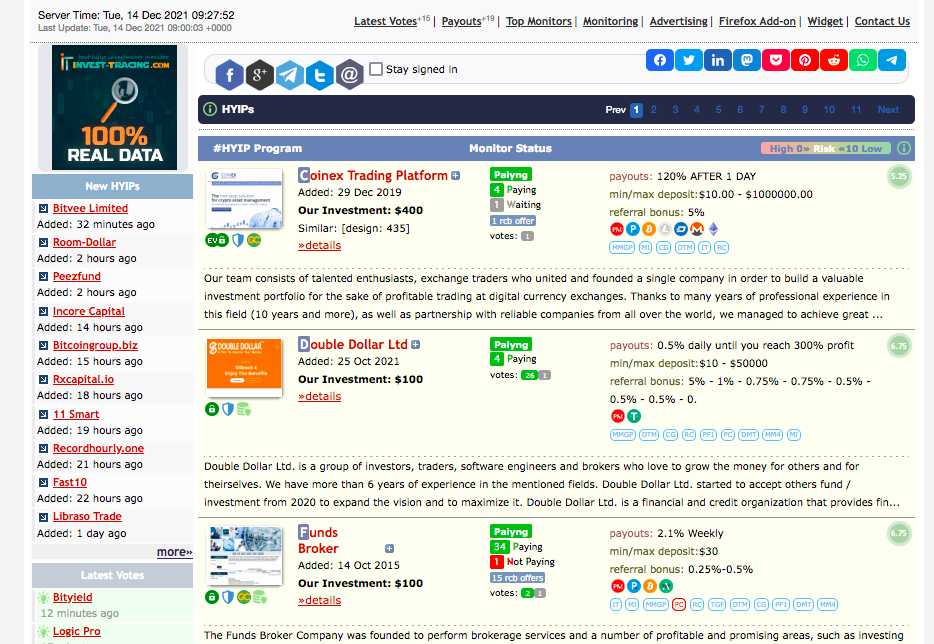Open the Payouts menu link
This screenshot has width=934, height=644.
click(462, 21)
